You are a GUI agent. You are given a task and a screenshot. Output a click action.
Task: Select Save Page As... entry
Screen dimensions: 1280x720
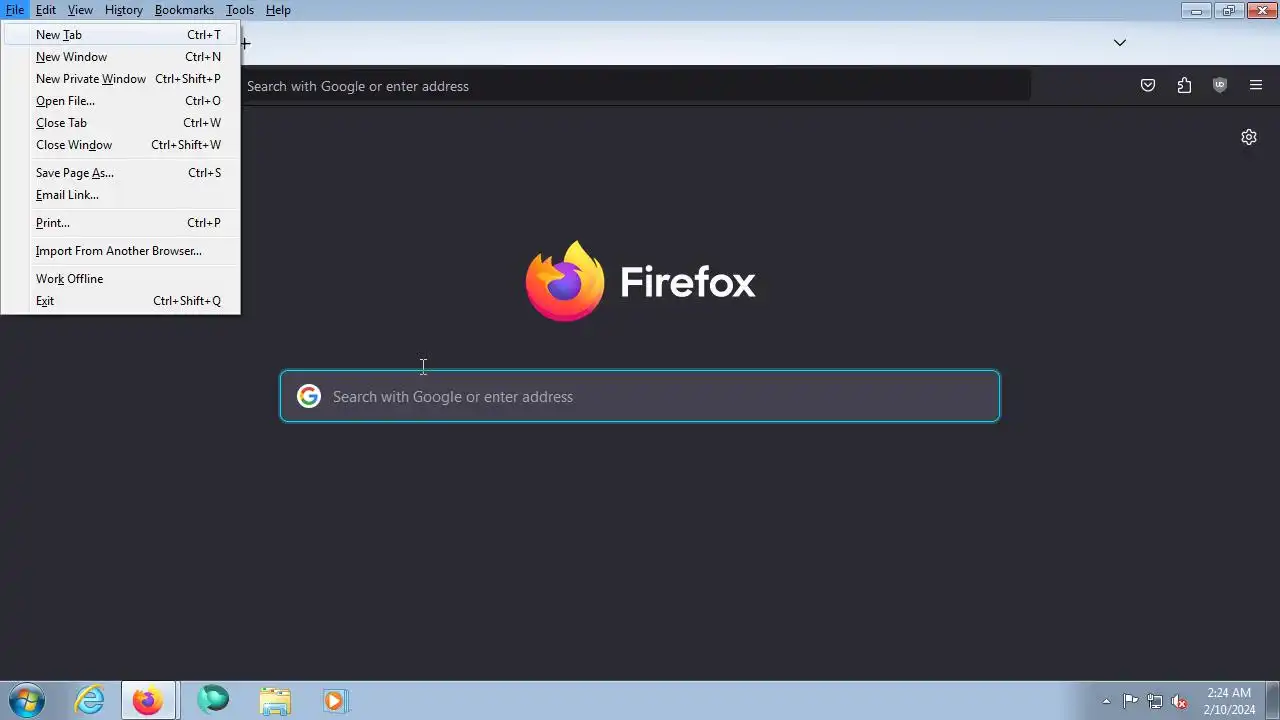click(x=120, y=173)
